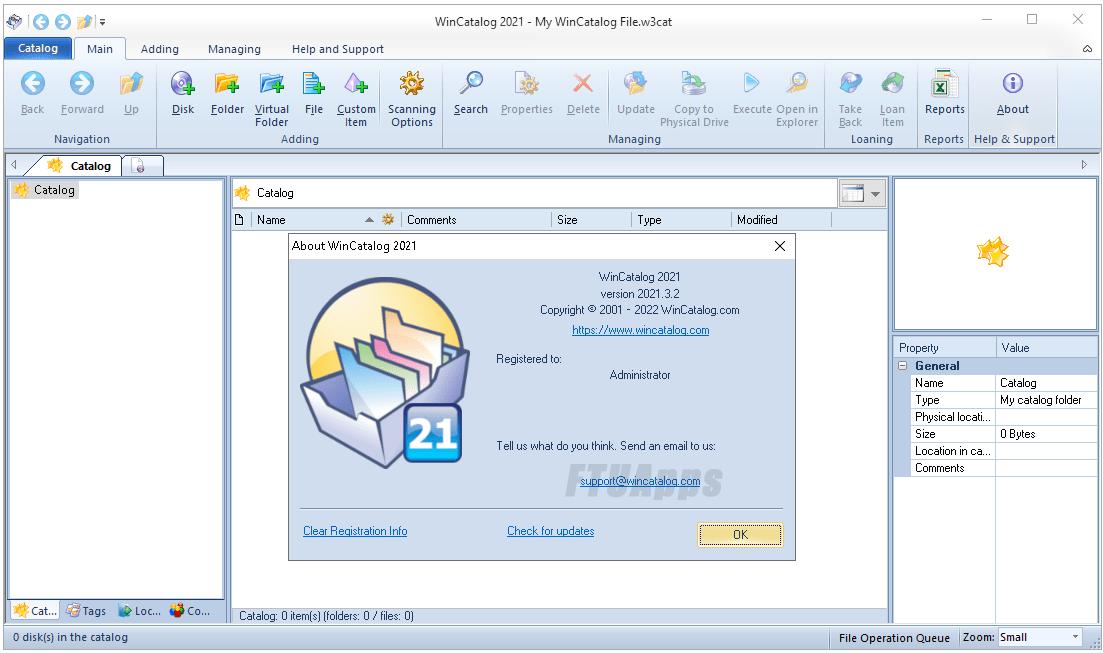
Task: Sort list by the Modified column header
Action: (781, 220)
